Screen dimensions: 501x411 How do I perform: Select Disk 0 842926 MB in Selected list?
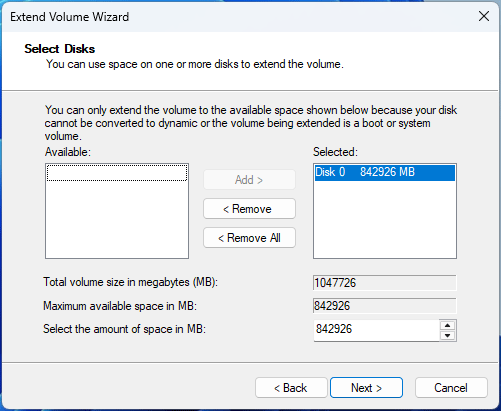[x=385, y=172]
